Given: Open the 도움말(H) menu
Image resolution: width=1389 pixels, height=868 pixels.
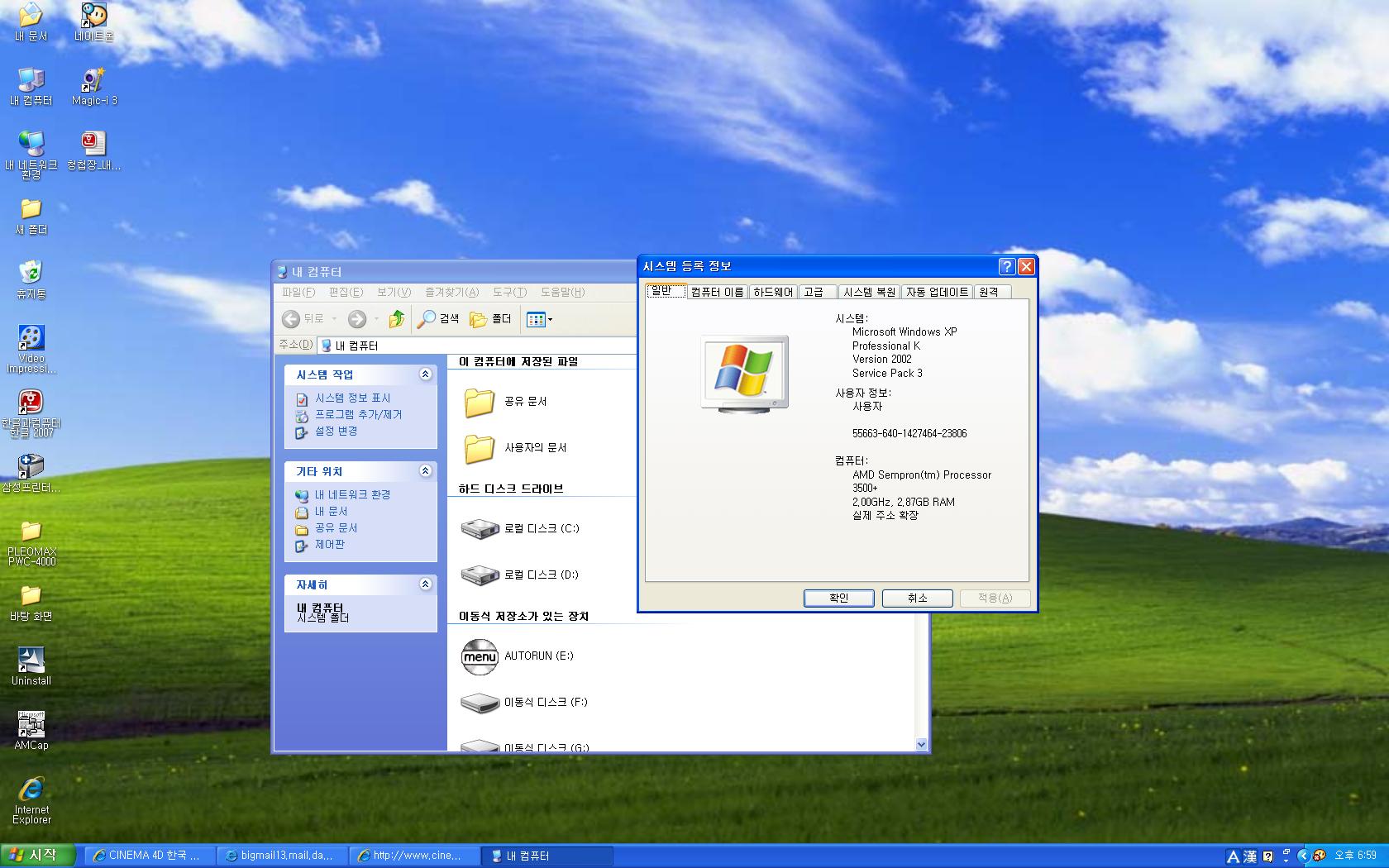Looking at the screenshot, I should (562, 292).
